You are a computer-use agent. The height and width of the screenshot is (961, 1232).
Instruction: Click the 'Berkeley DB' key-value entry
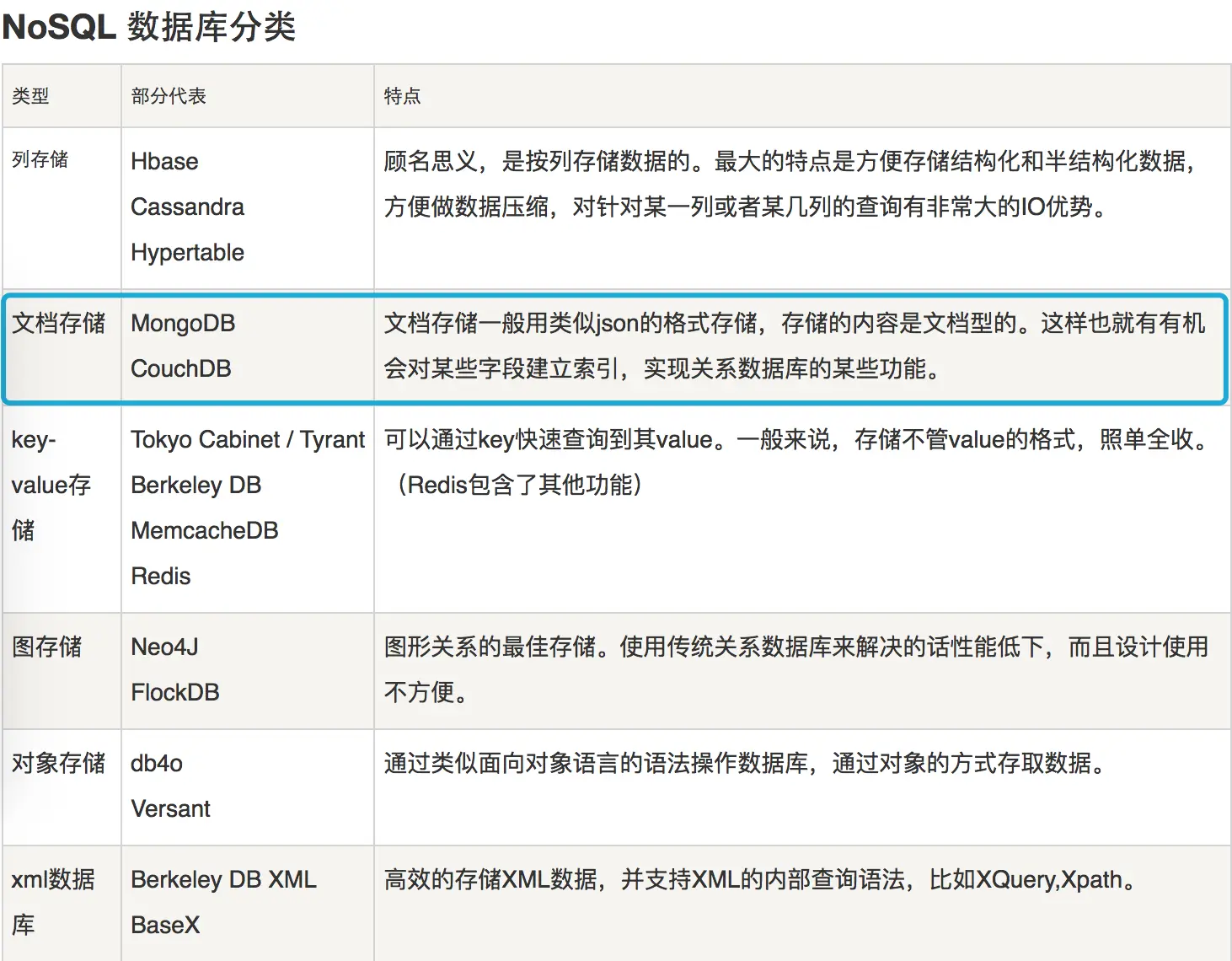point(196,485)
